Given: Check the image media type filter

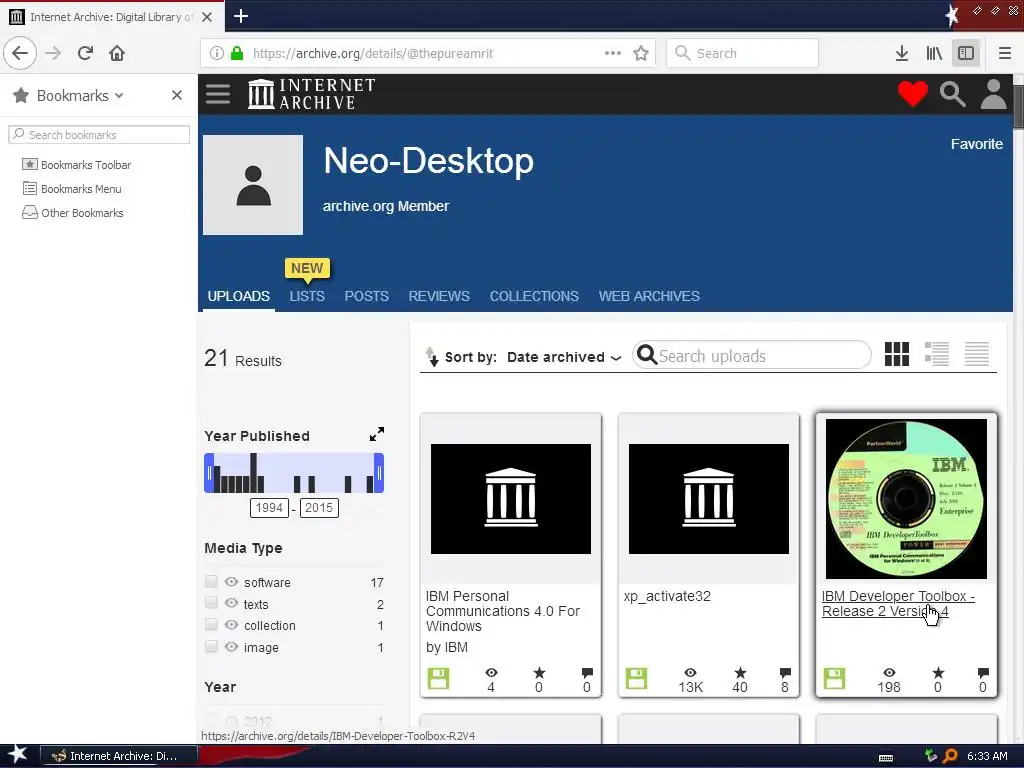Looking at the screenshot, I should (x=211, y=647).
